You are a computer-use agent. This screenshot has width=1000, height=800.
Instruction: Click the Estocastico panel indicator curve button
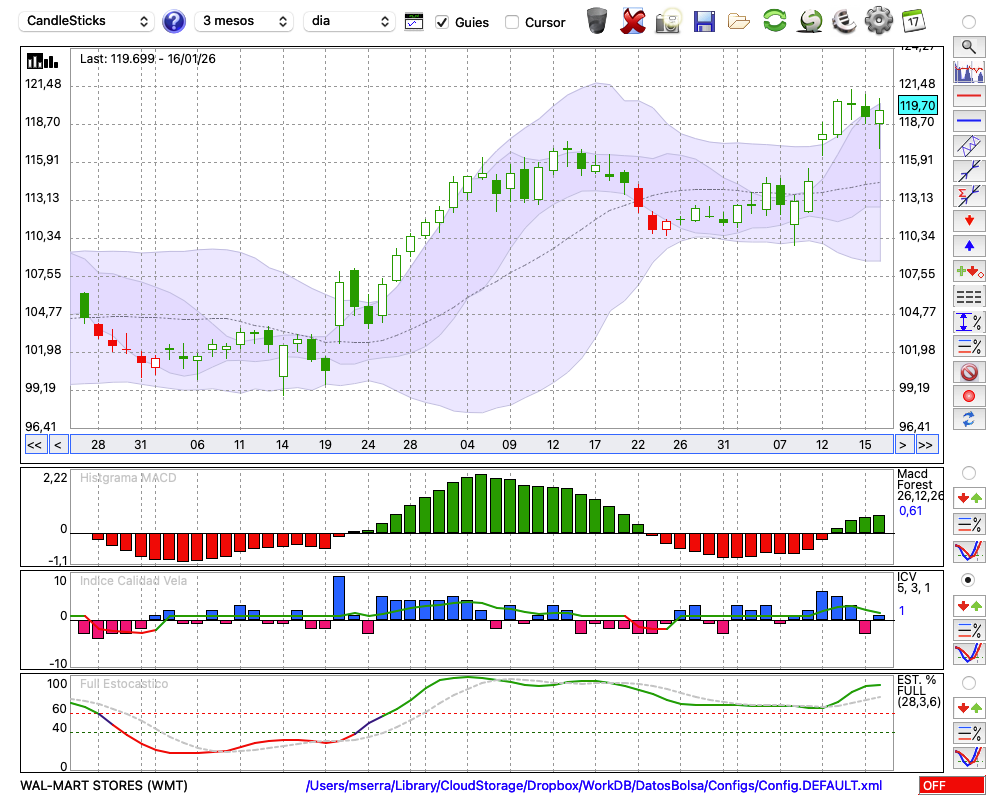969,757
